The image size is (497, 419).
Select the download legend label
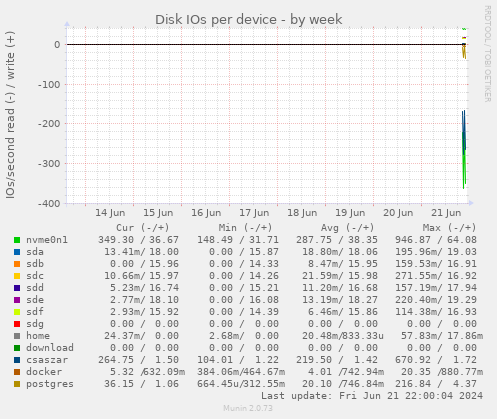click(50, 348)
